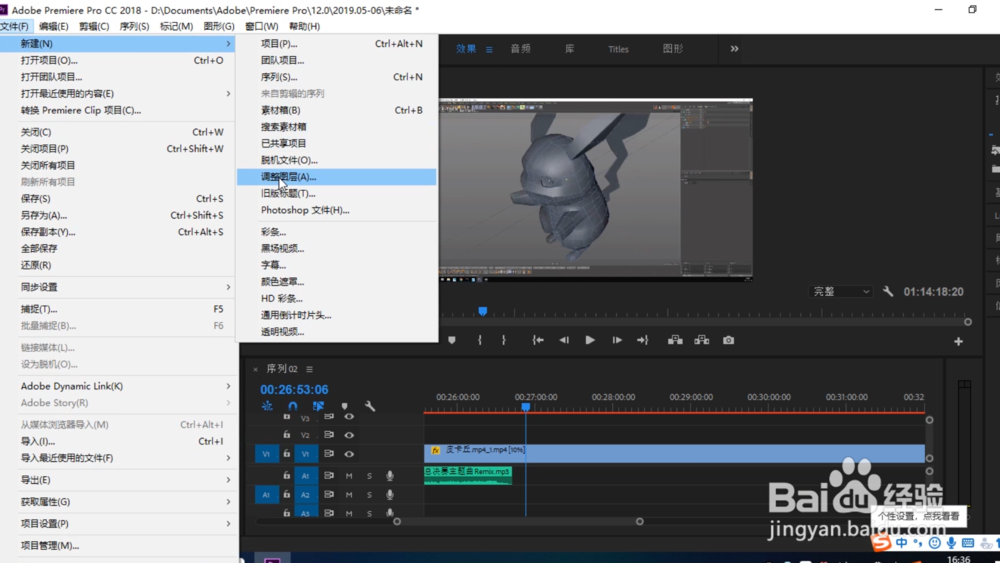Solo the A2 audio track
Screen dimensions: 1000x563
pos(369,495)
